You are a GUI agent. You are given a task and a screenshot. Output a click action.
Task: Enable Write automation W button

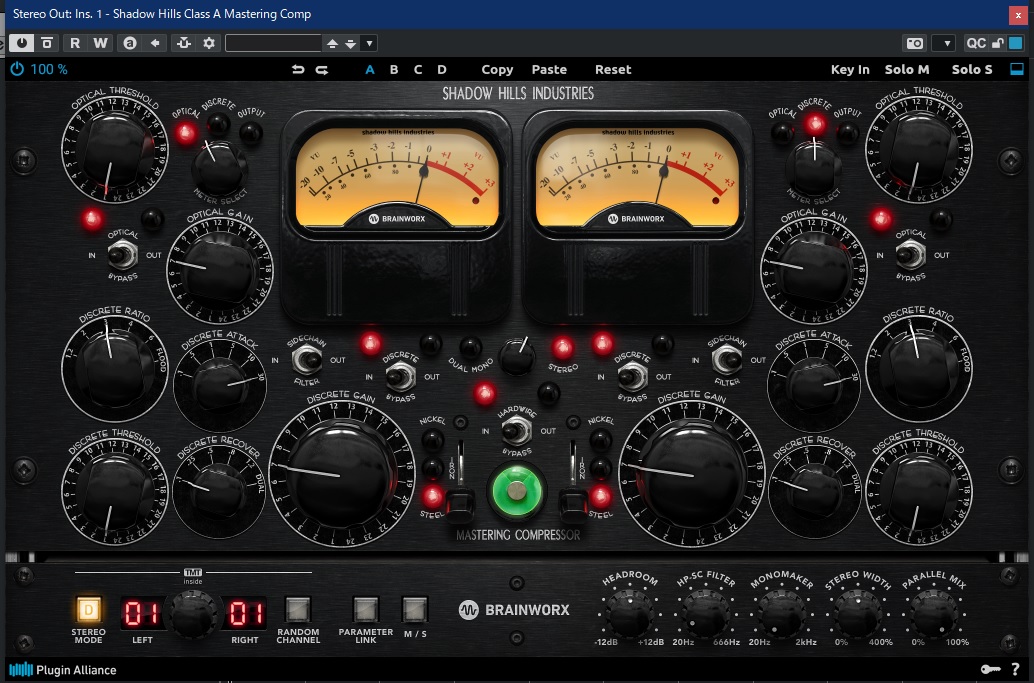100,43
